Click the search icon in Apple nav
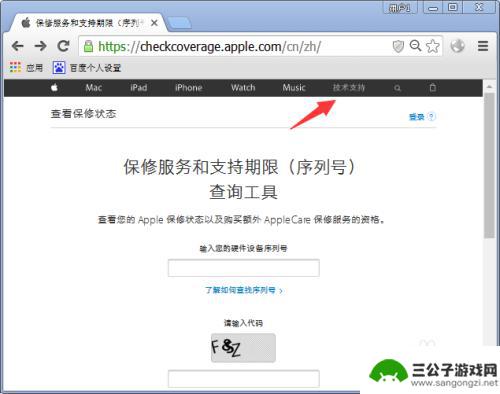The width and height of the screenshot is (500, 394). pos(397,88)
